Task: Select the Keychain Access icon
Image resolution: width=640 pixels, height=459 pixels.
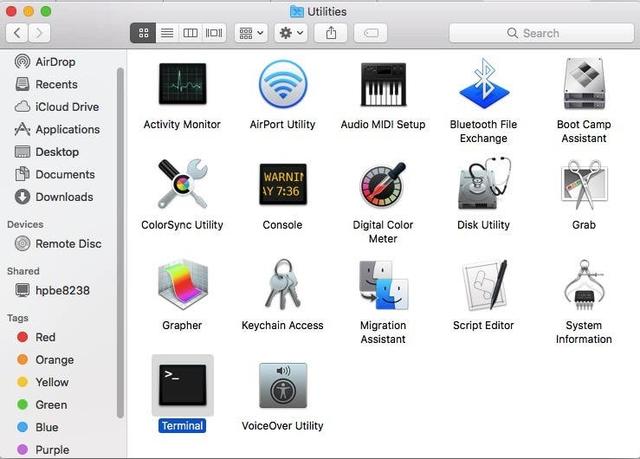Action: tap(282, 285)
